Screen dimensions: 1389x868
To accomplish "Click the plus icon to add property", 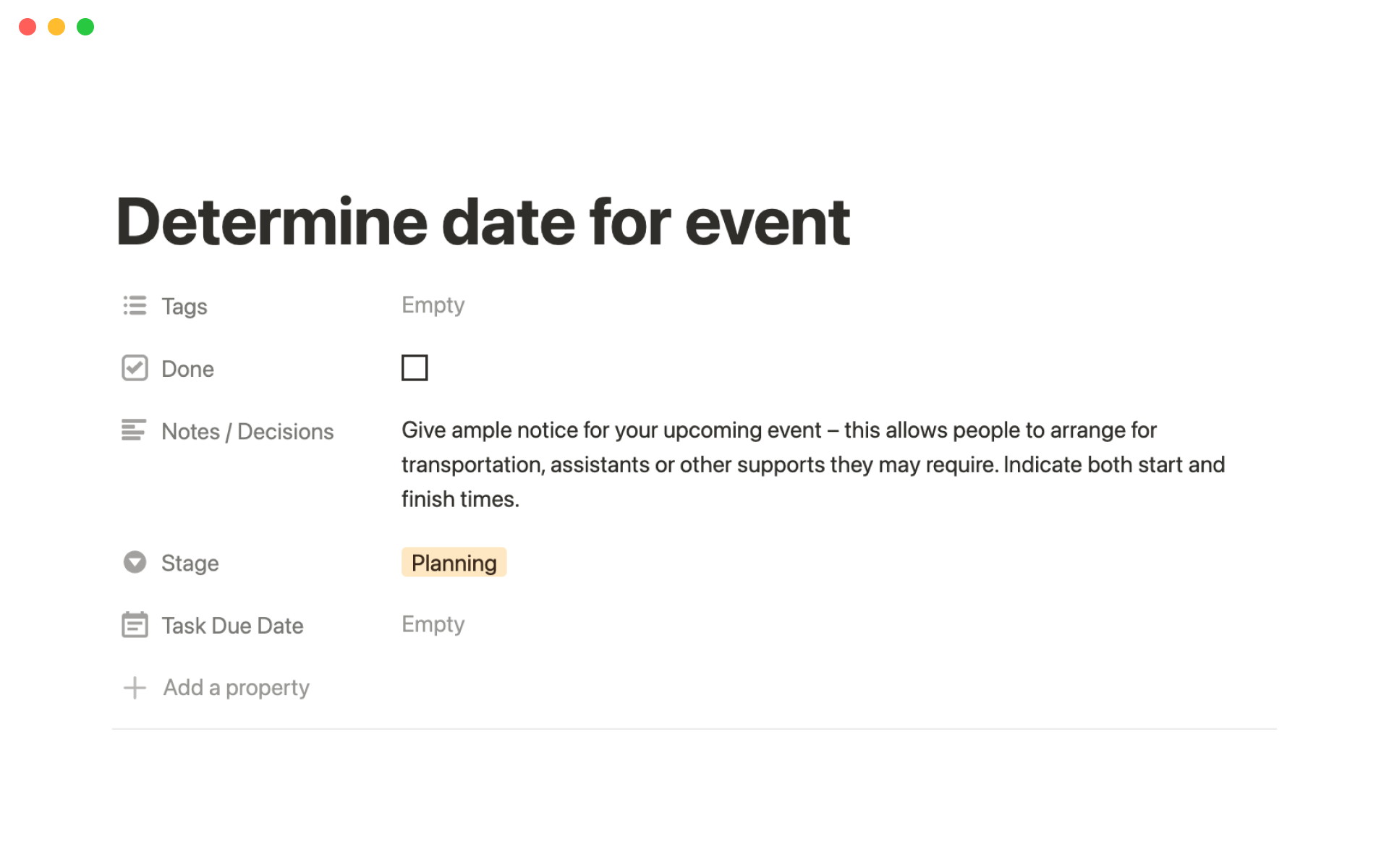I will tap(135, 687).
